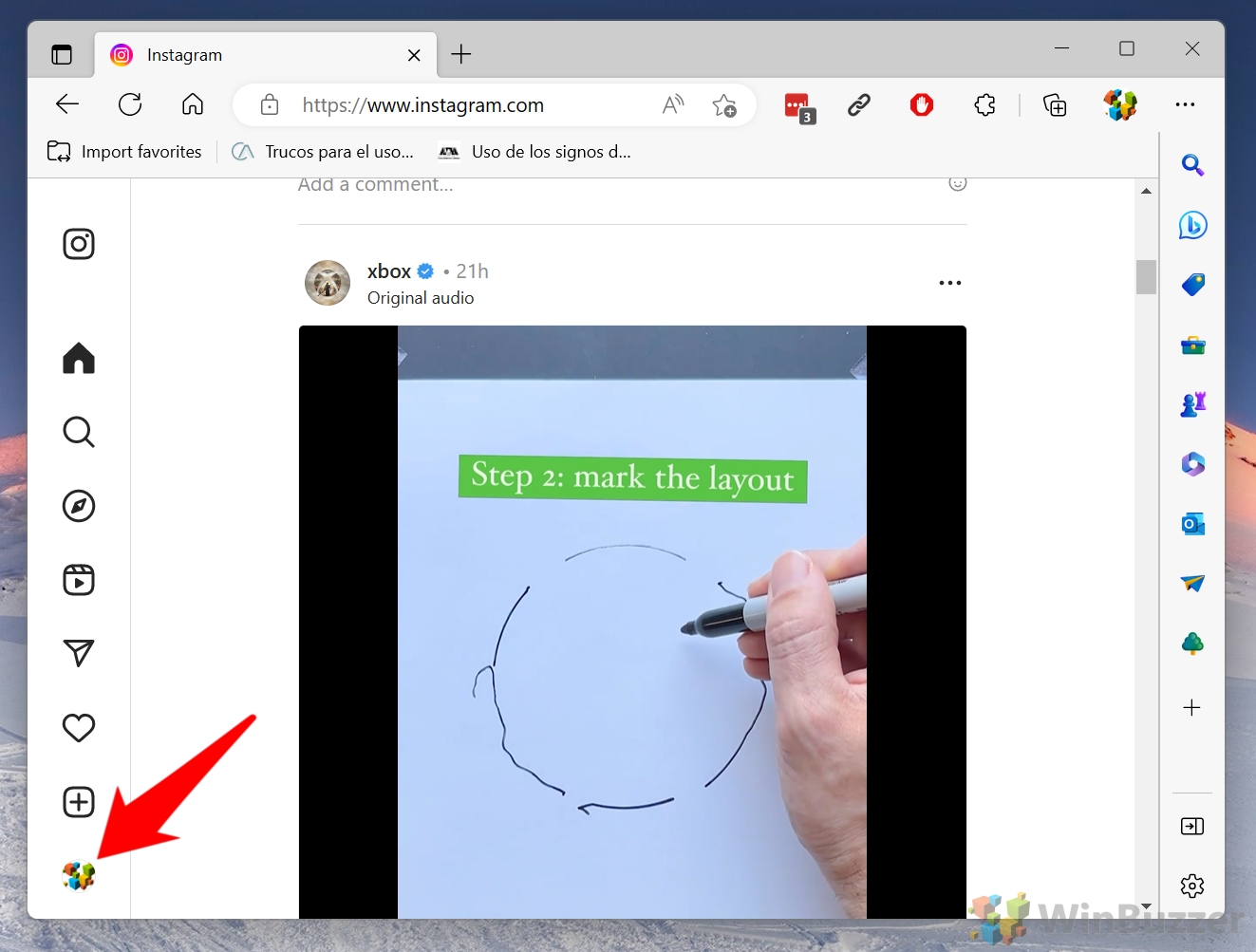Open browser Home button

click(193, 104)
